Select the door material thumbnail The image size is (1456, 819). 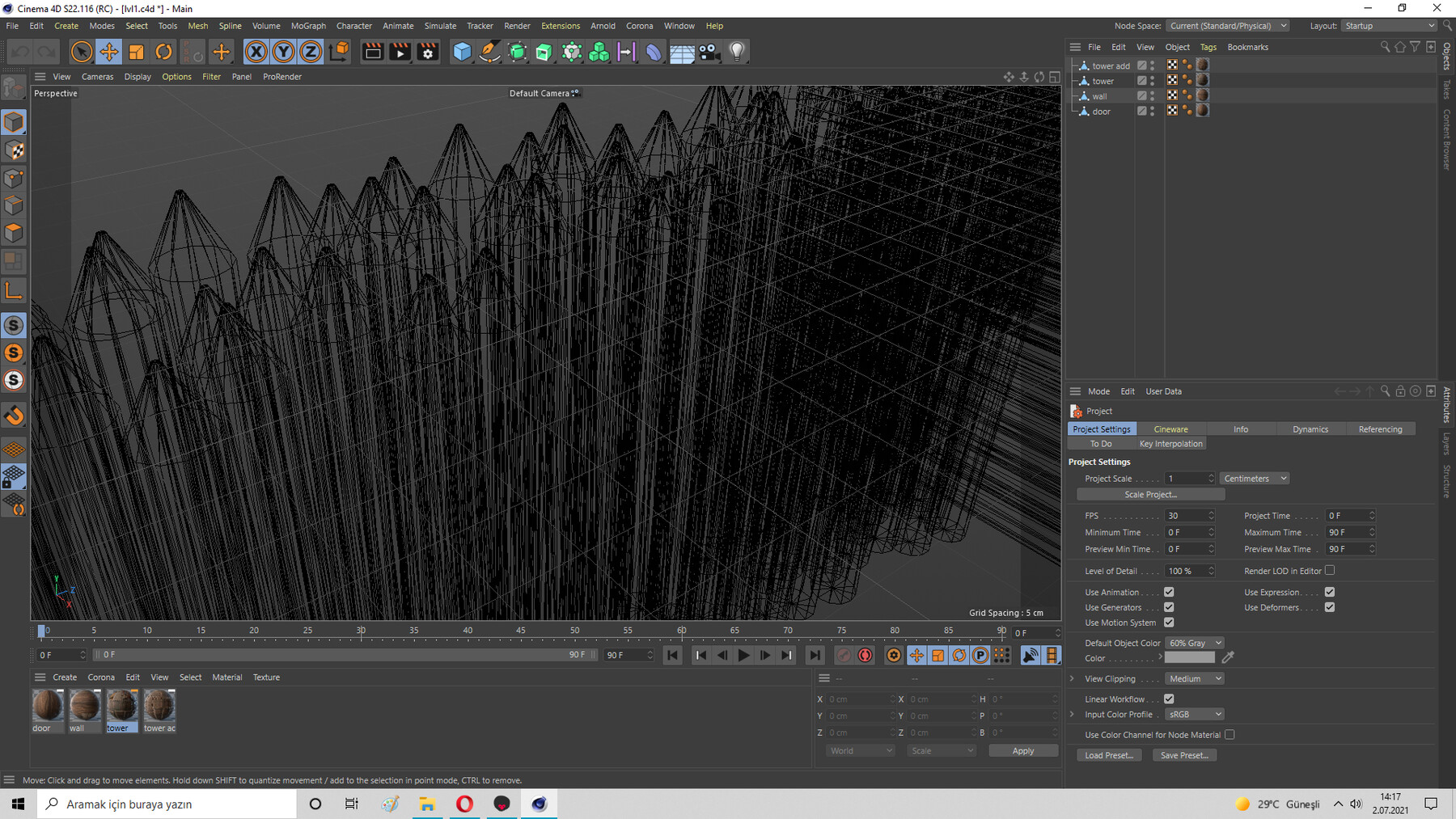tap(47, 706)
